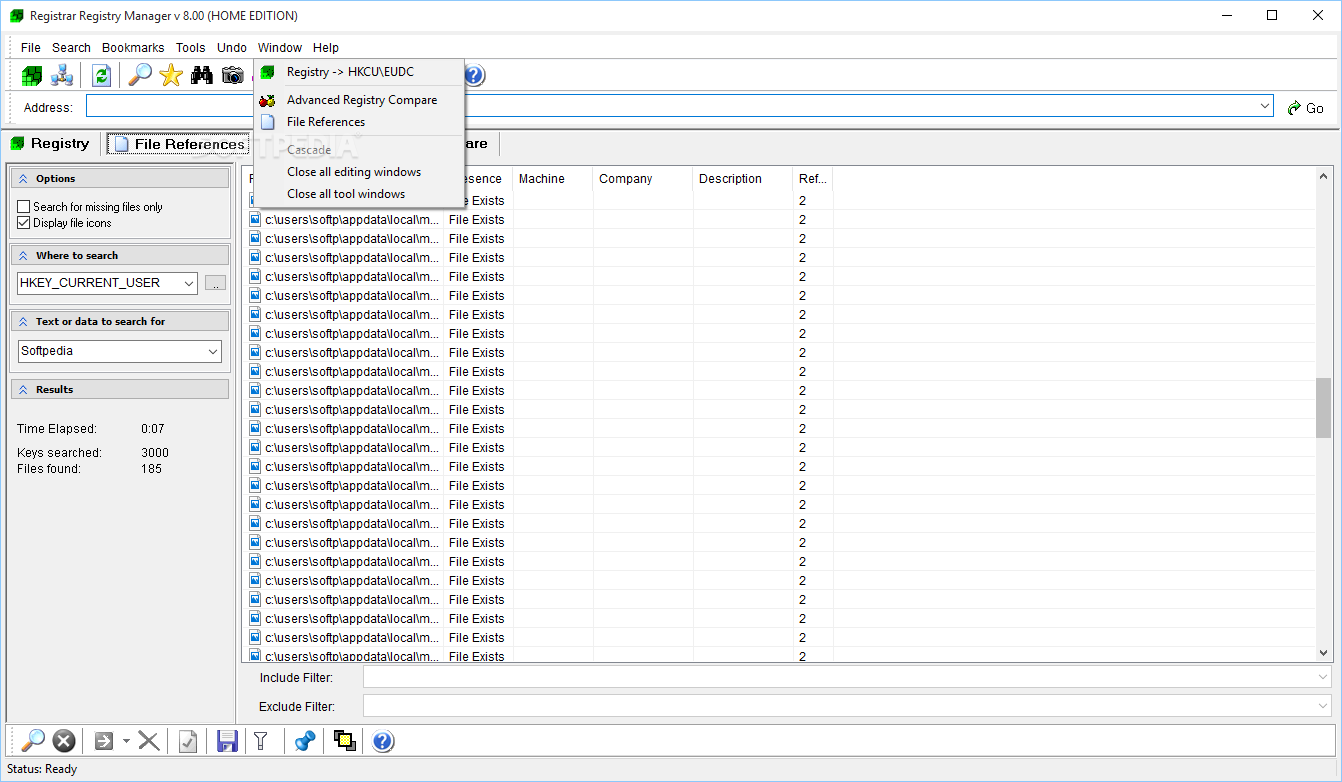The width and height of the screenshot is (1342, 782).
Task: Open the HKEY_CURRENT_USER dropdown
Action: pos(189,283)
